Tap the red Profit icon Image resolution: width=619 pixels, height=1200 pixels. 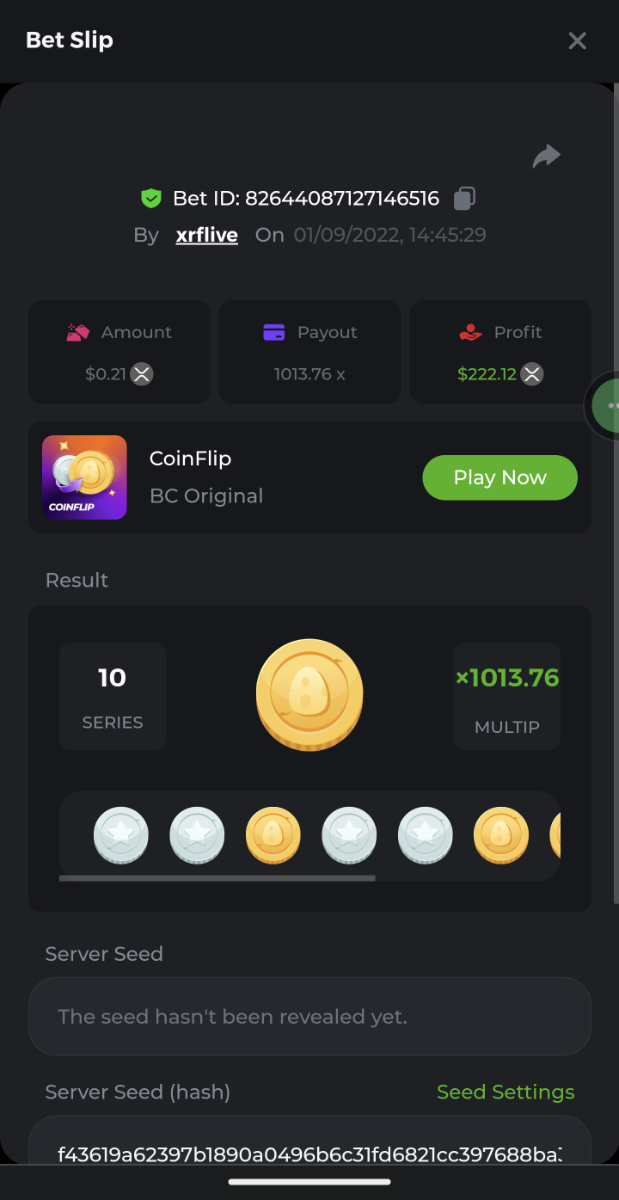click(470, 332)
